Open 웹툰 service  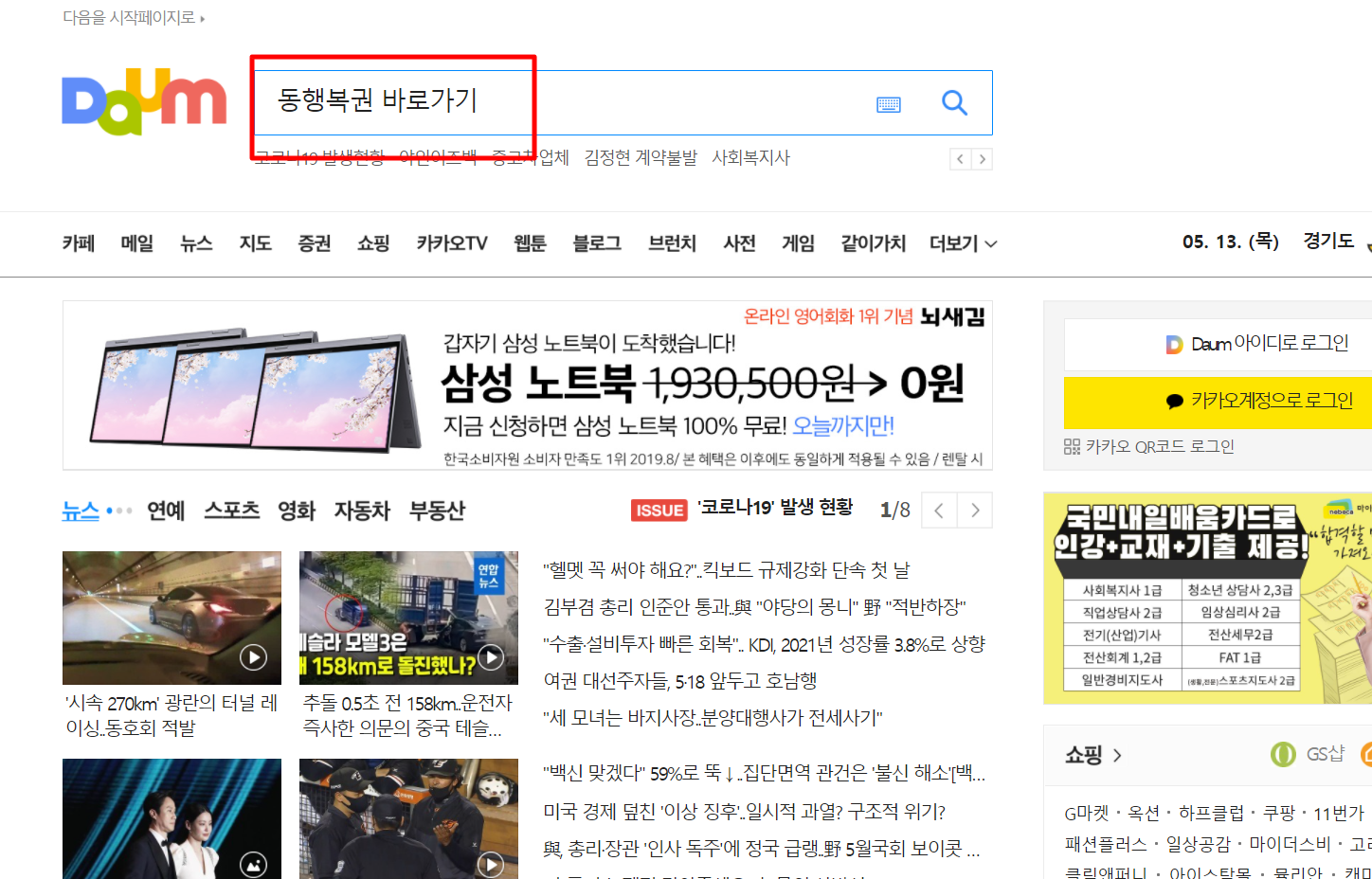[530, 243]
